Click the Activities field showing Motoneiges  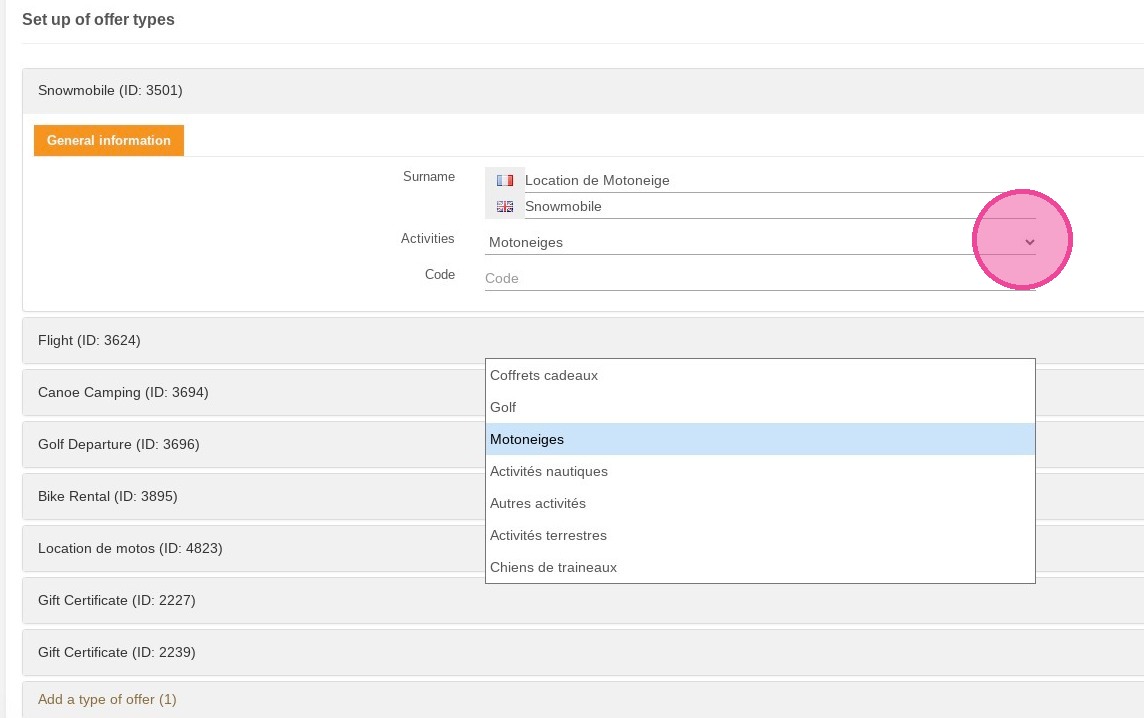760,242
